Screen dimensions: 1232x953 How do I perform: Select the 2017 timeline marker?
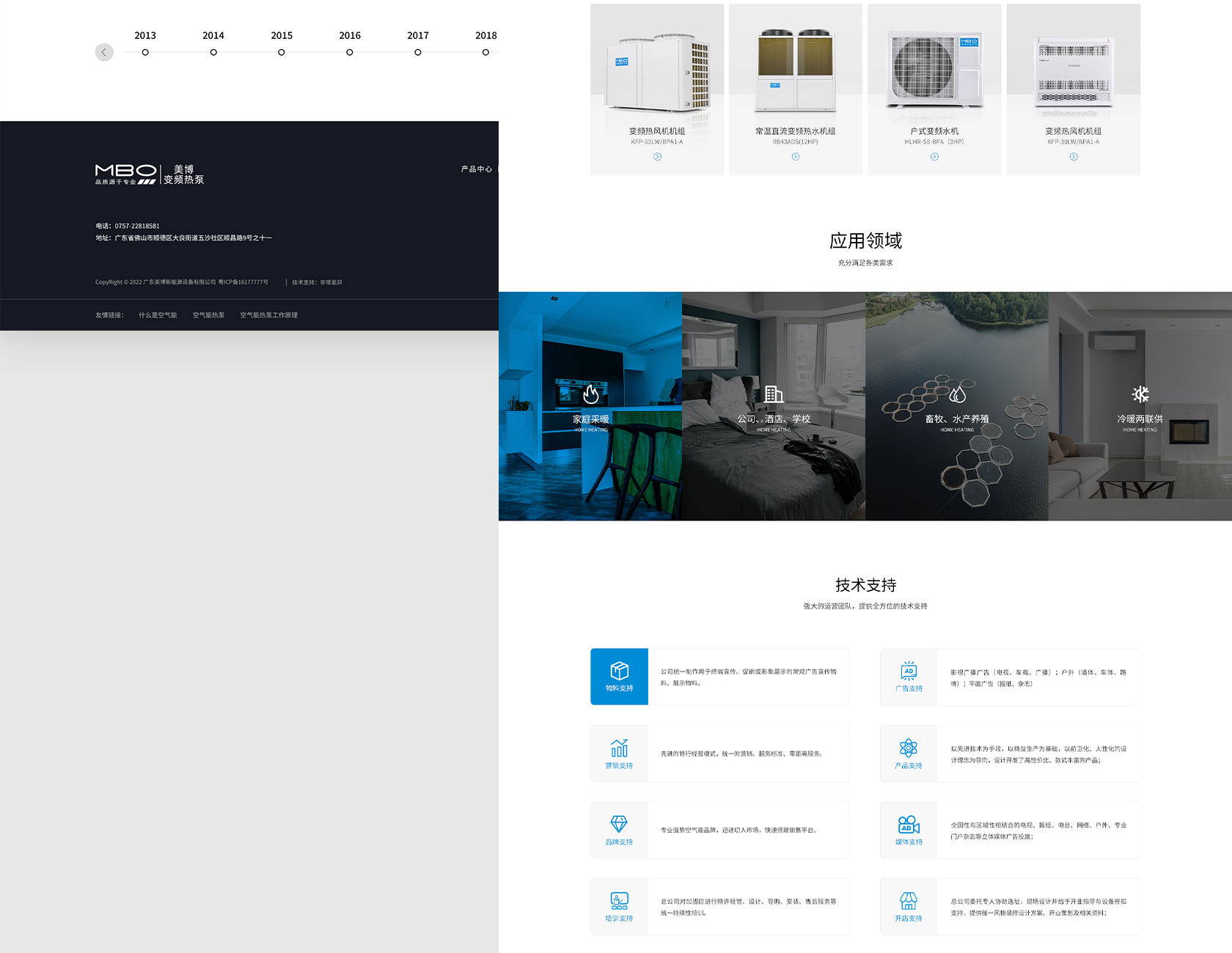pos(418,52)
